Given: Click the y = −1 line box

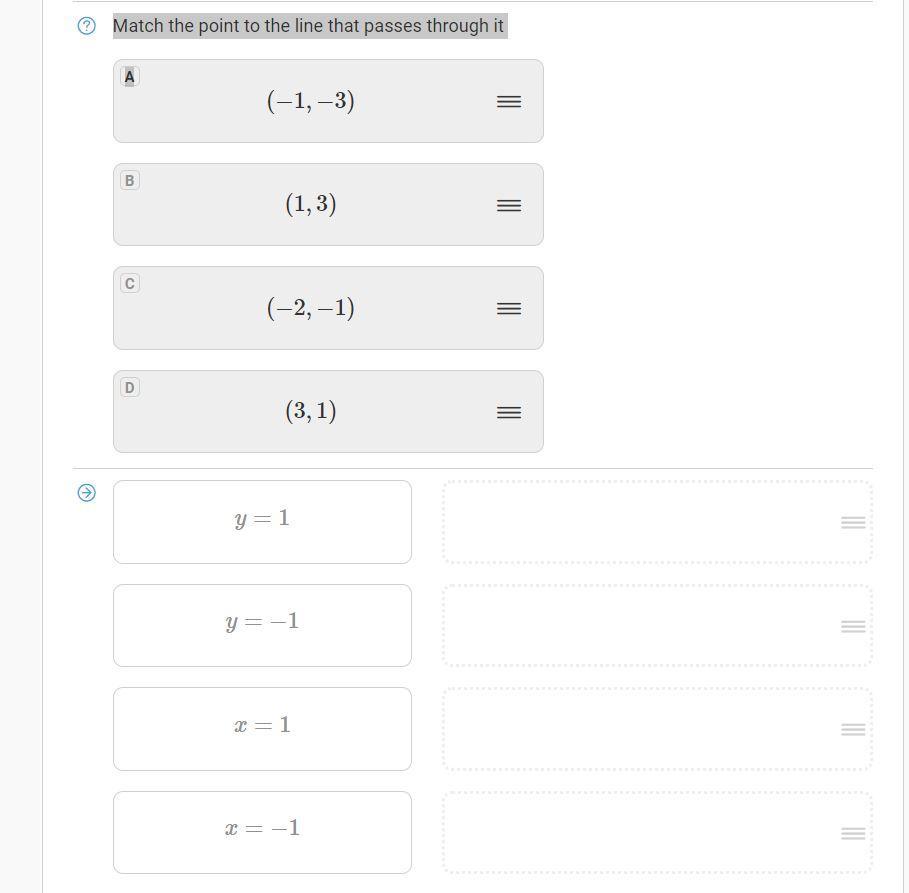Looking at the screenshot, I should point(262,626).
